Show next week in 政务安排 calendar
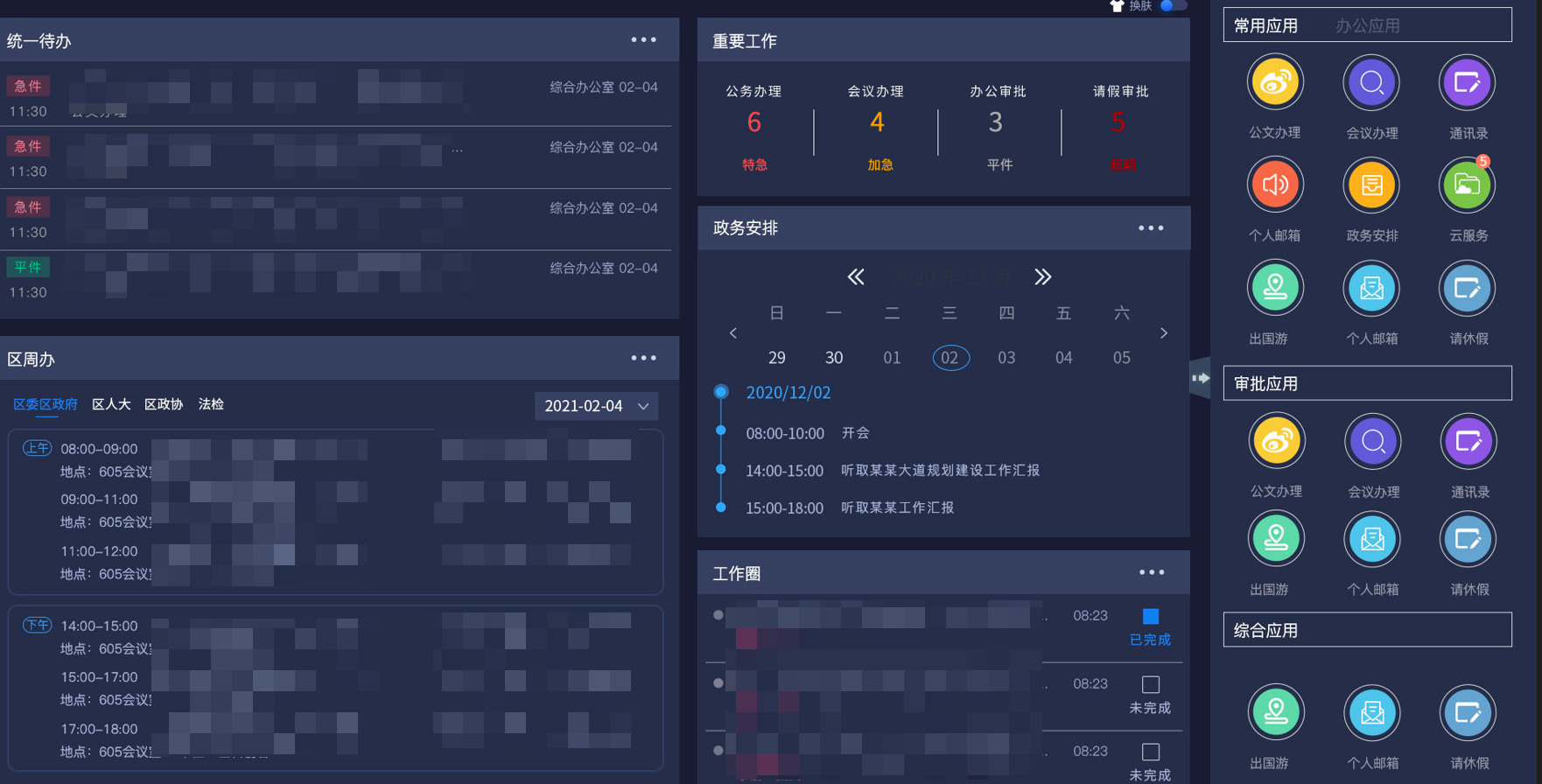The height and width of the screenshot is (784, 1542). (1163, 333)
